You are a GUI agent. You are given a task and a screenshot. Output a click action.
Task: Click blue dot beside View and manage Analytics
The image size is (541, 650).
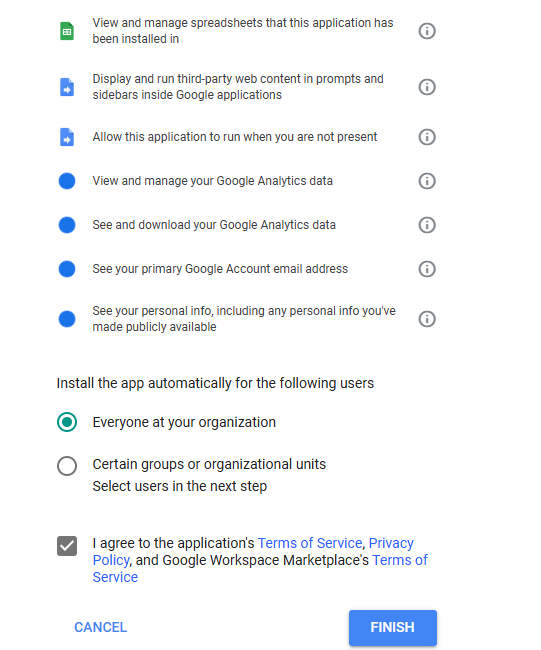click(x=67, y=181)
